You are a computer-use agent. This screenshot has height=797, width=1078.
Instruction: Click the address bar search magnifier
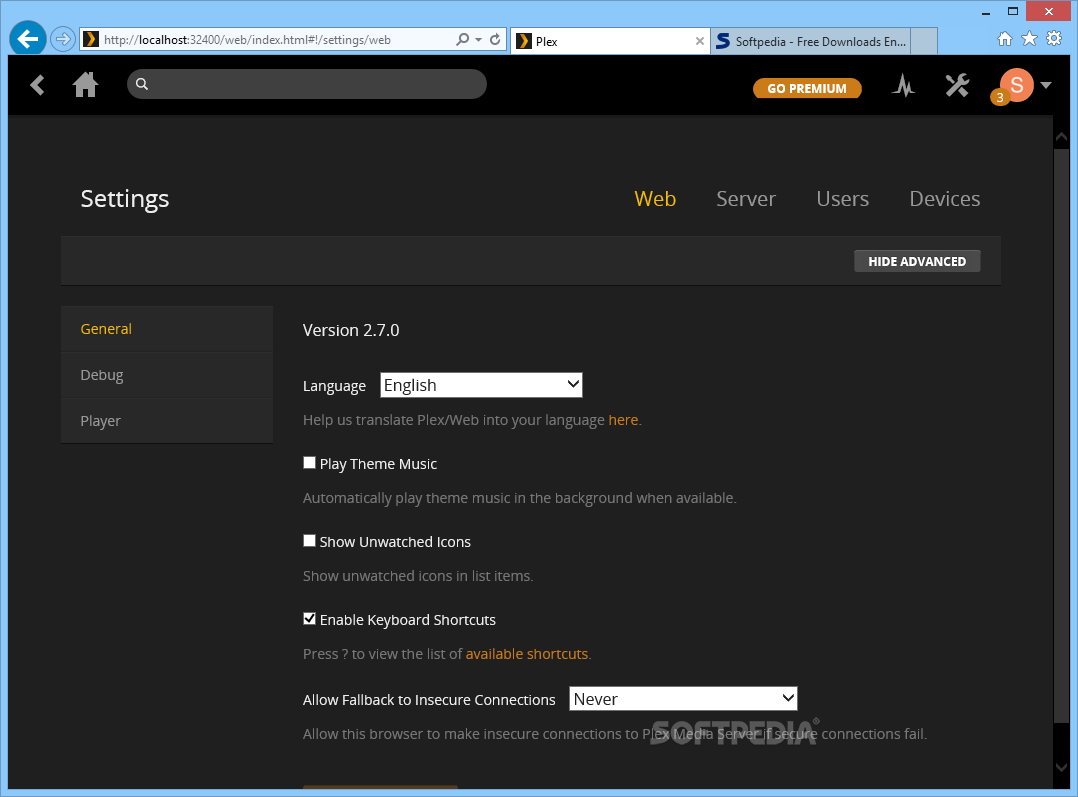(463, 39)
